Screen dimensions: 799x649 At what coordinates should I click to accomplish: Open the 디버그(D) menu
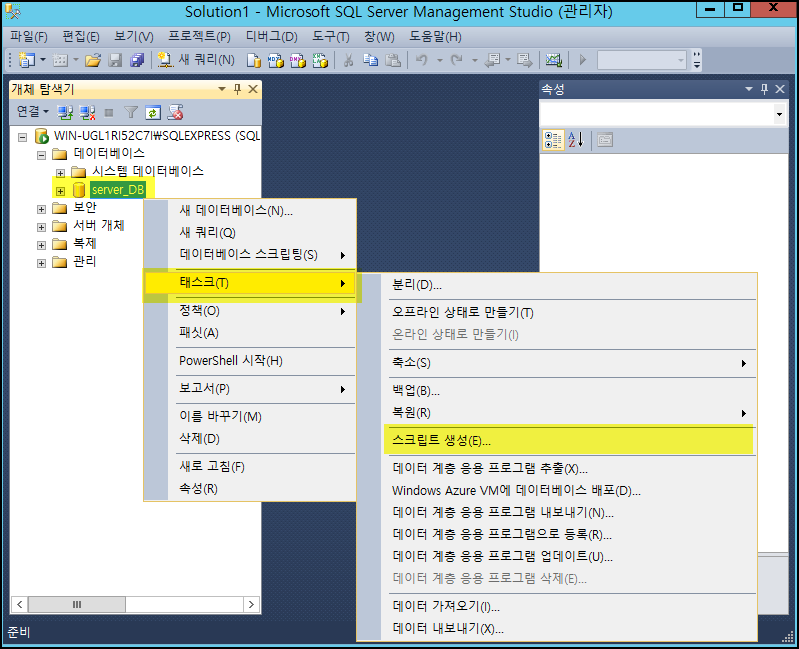pyautogui.click(x=272, y=37)
